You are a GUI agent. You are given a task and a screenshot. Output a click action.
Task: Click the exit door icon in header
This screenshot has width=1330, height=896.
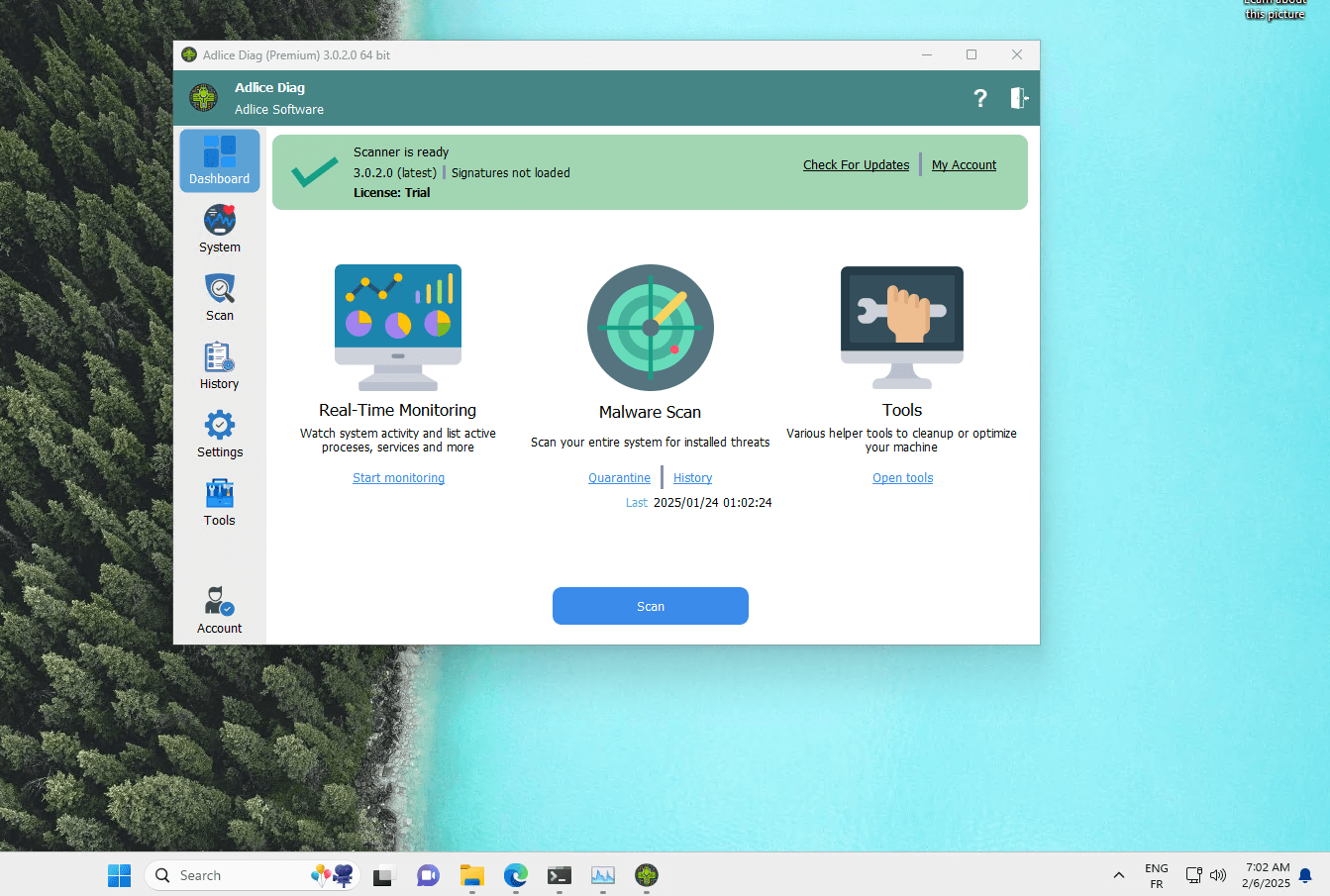1019,98
